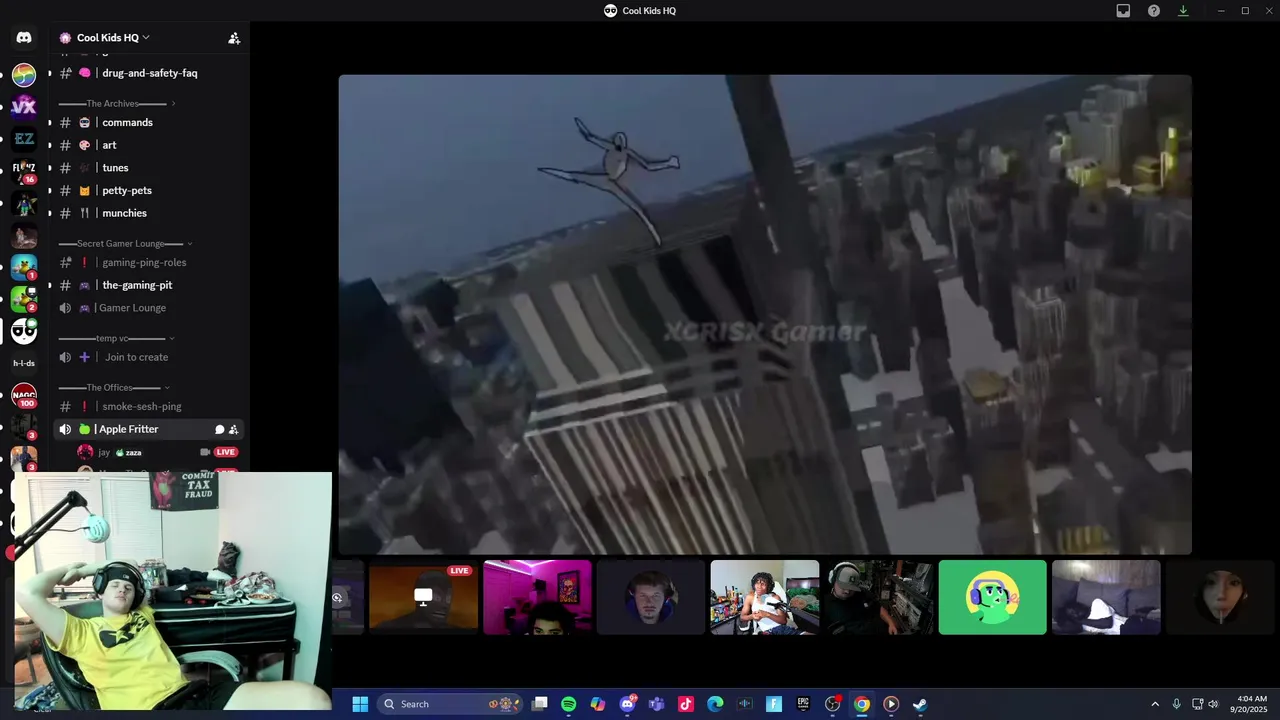Viewport: 1280px width, 720px height.
Task: Open Discord direct messages home icon
Action: pyautogui.click(x=24, y=38)
